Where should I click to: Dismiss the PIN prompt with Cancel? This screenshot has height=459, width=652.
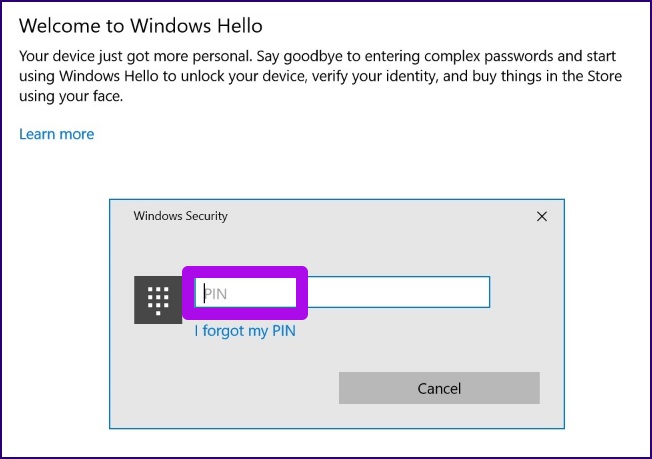pyautogui.click(x=439, y=388)
